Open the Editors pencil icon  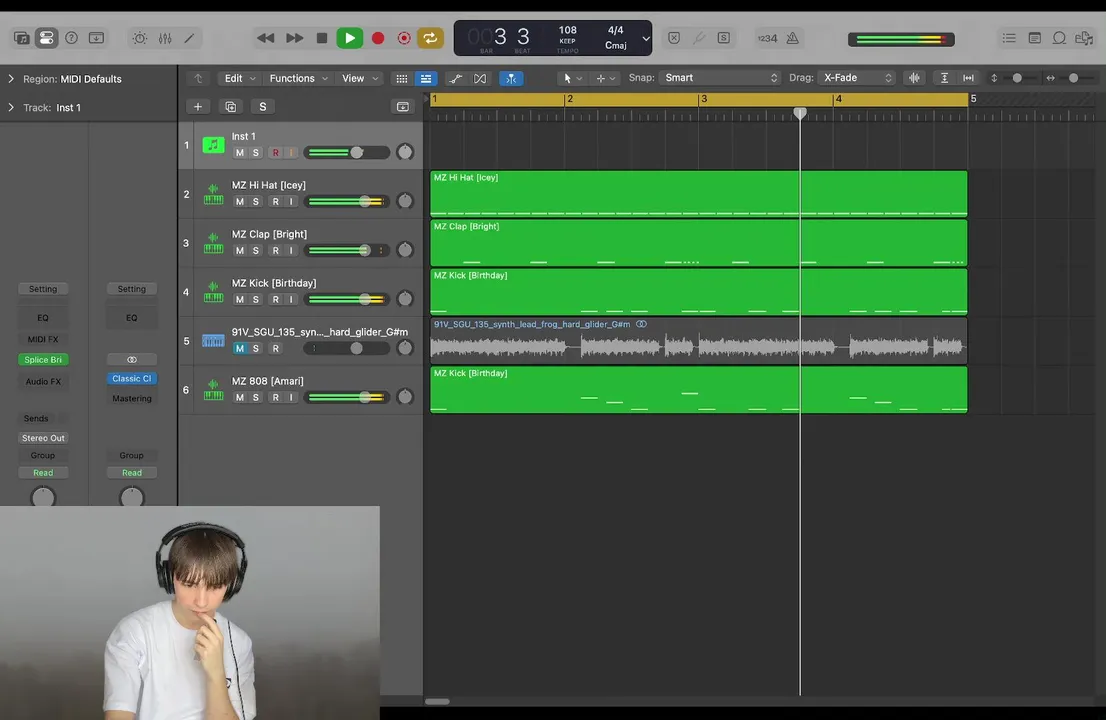tap(189, 38)
